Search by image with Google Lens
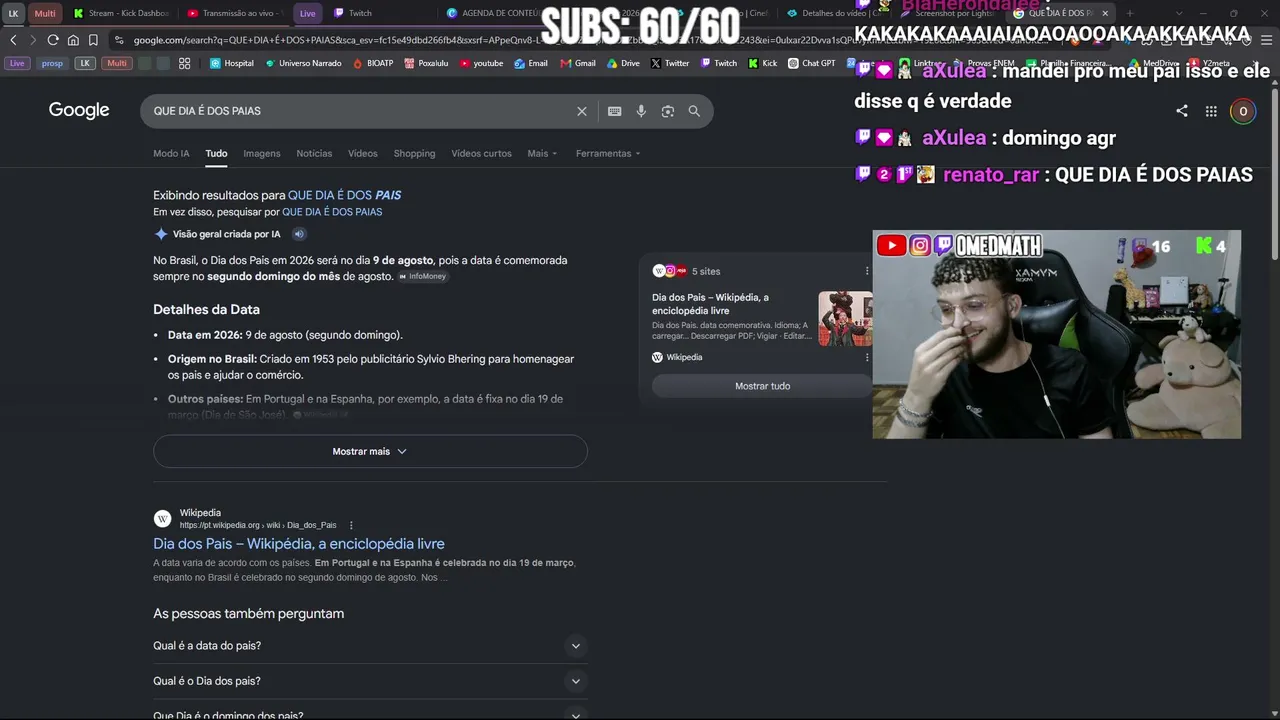Screen dimensions: 1280x720 click(668, 111)
